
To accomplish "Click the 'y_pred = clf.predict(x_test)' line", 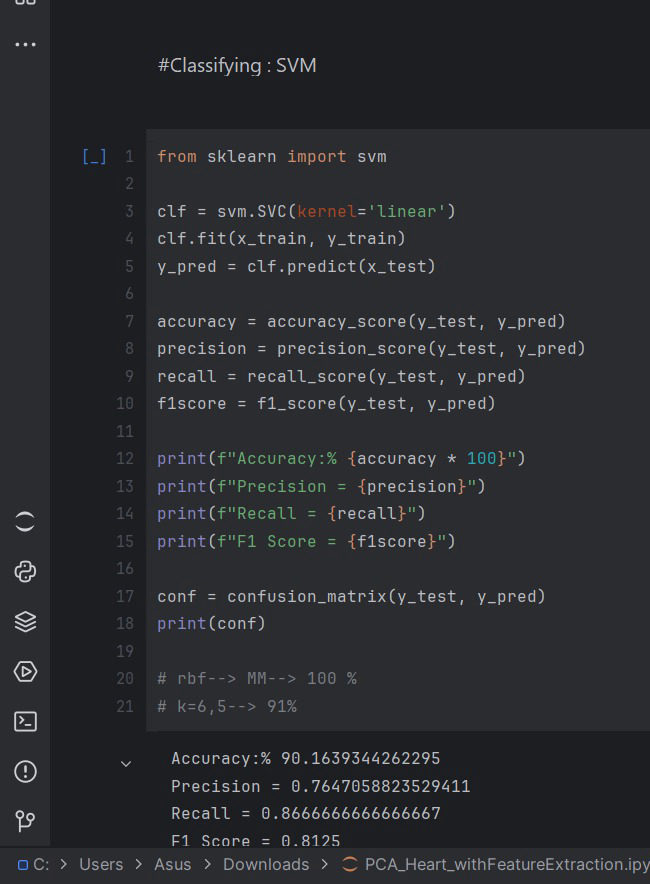I will click(x=297, y=266).
